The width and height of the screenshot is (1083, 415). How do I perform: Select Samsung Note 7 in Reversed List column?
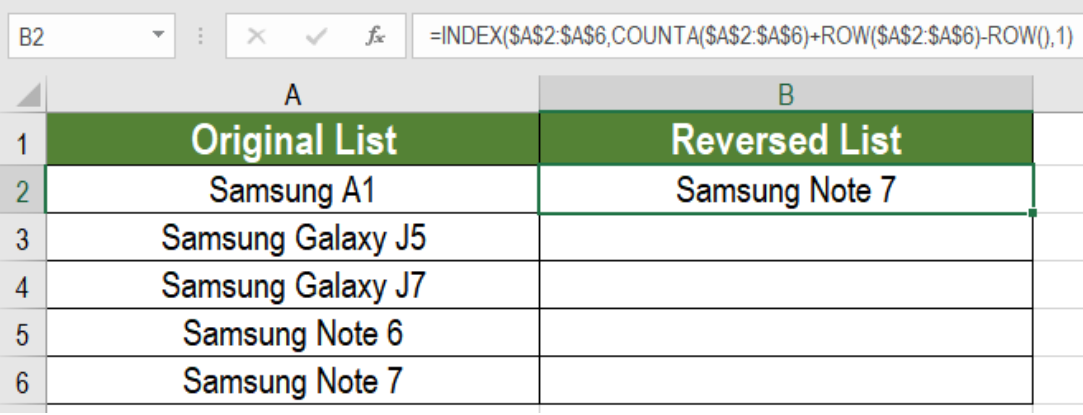coord(786,189)
